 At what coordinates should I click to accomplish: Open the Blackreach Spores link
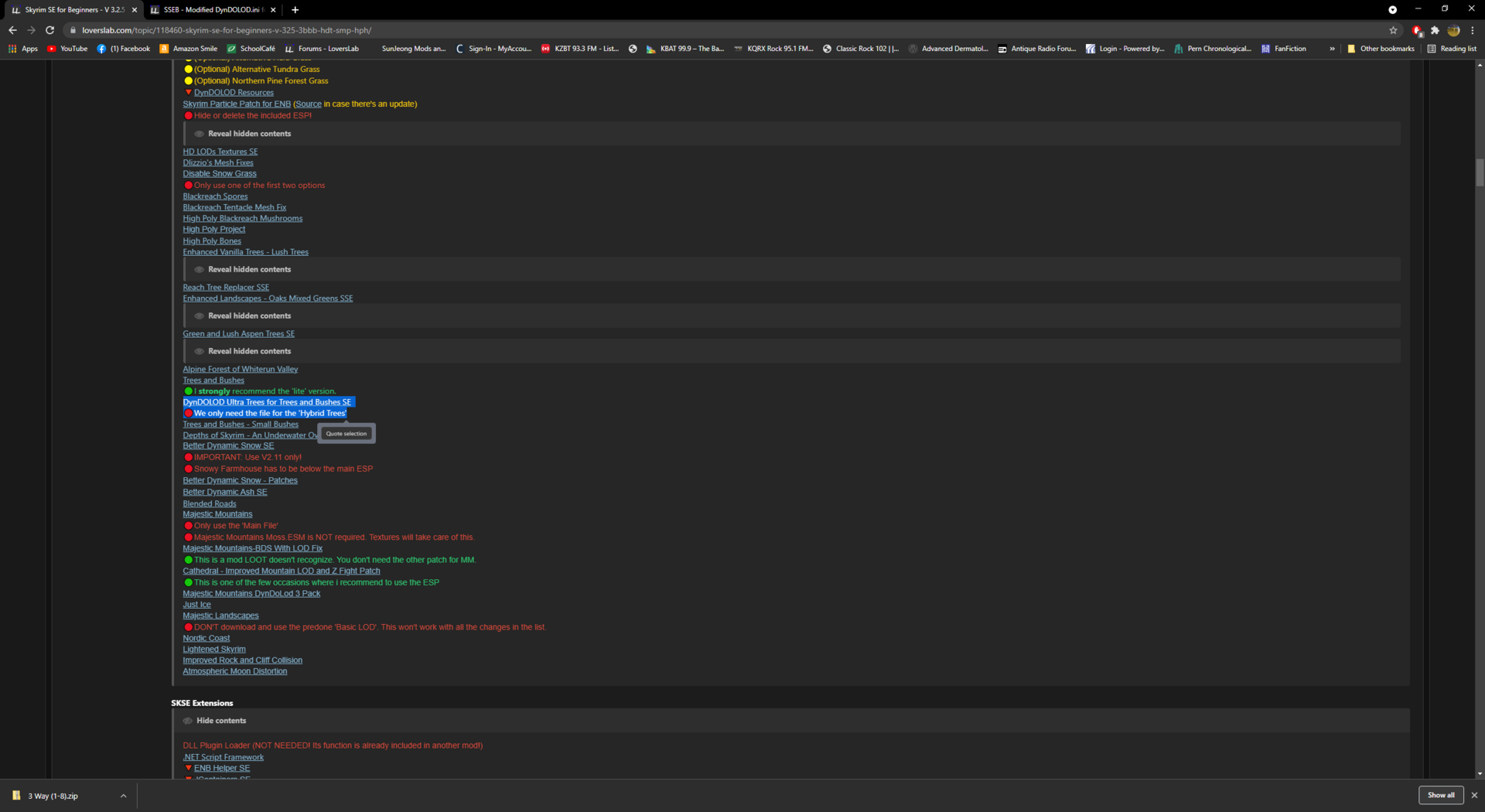[x=215, y=196]
